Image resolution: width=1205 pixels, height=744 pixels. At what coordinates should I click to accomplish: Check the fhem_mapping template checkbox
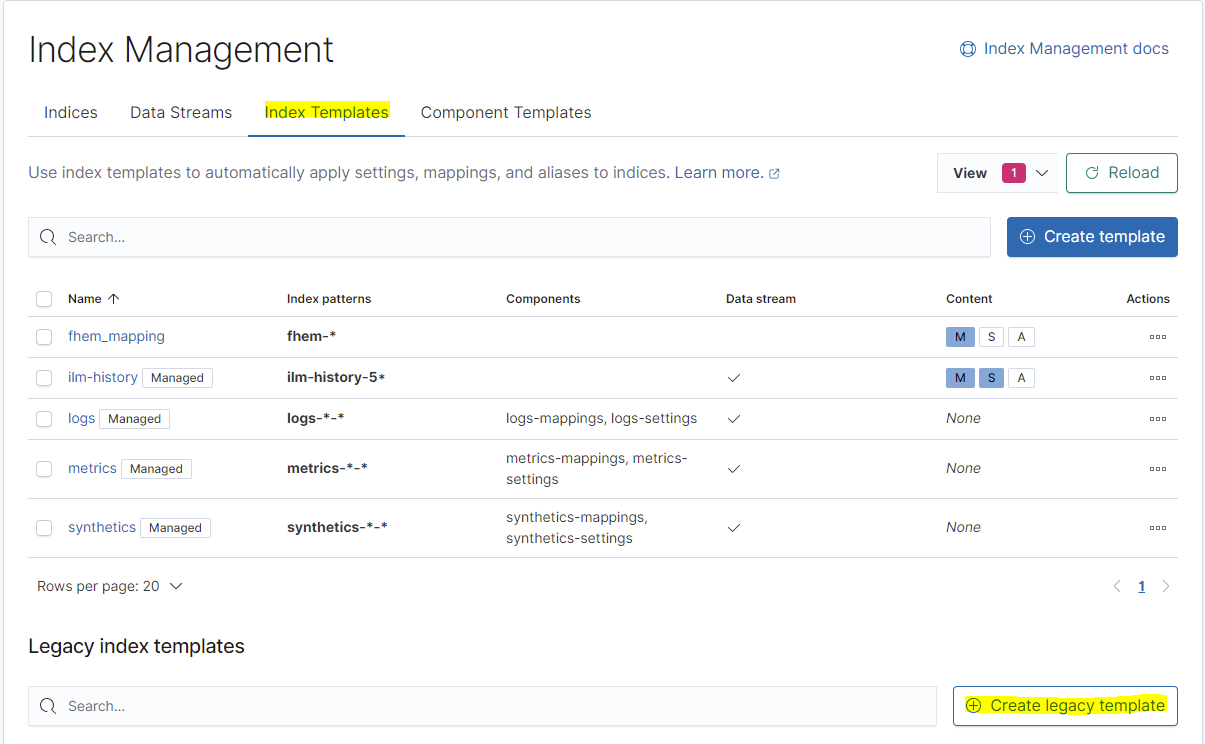click(x=44, y=337)
